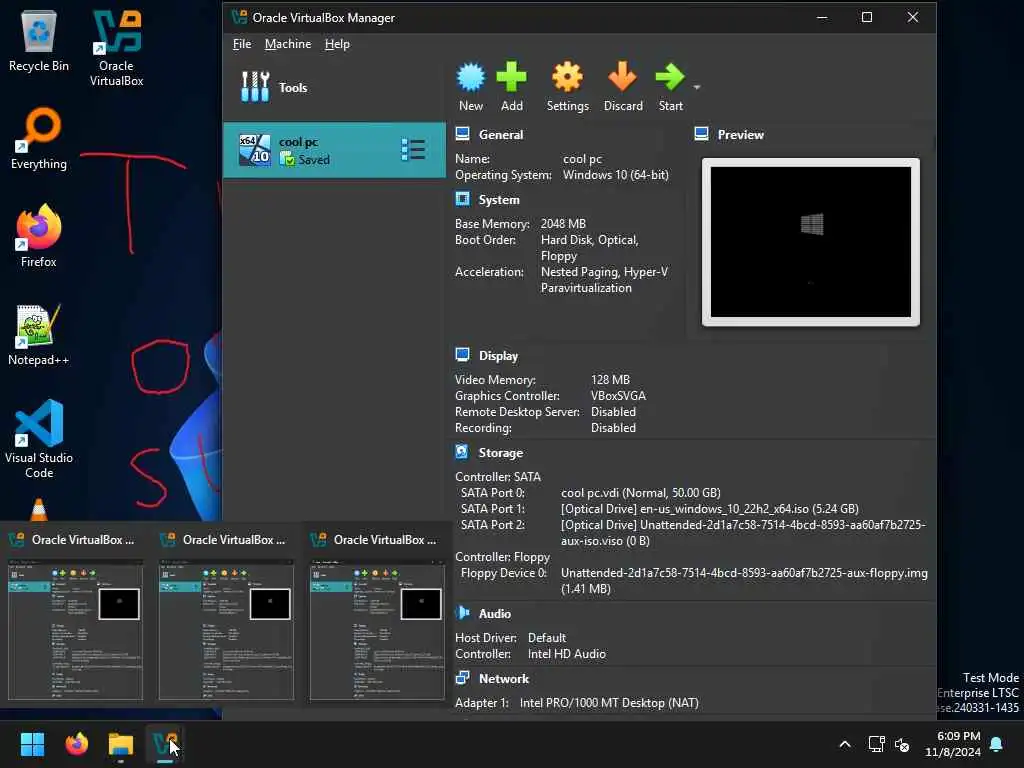Click the General section header

click(501, 135)
